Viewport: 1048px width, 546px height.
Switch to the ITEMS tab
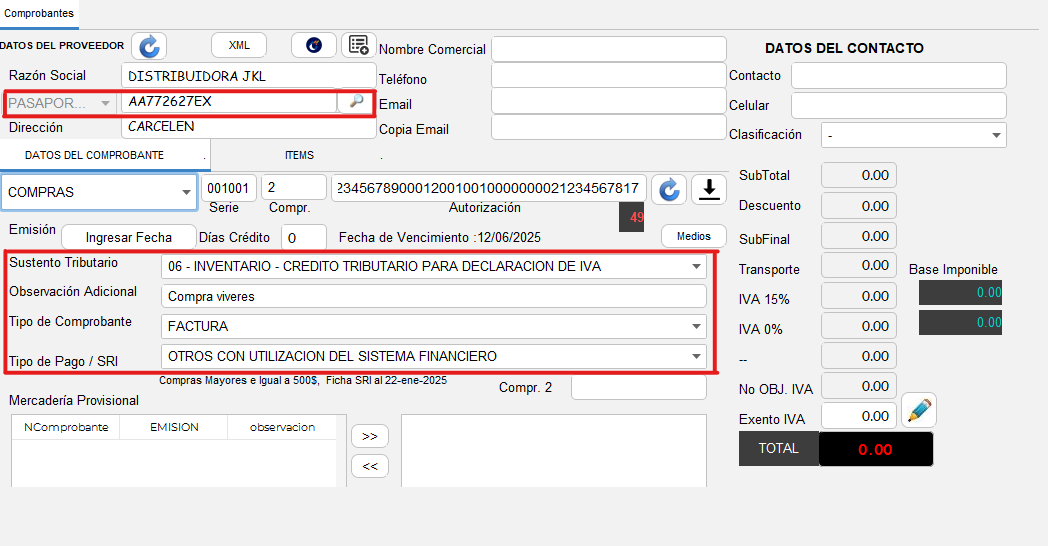pyautogui.click(x=298, y=155)
